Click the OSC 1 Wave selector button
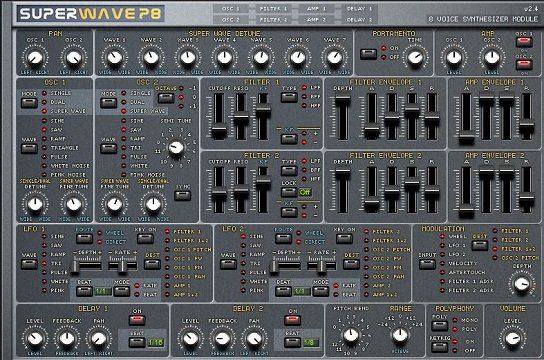 click(29, 148)
